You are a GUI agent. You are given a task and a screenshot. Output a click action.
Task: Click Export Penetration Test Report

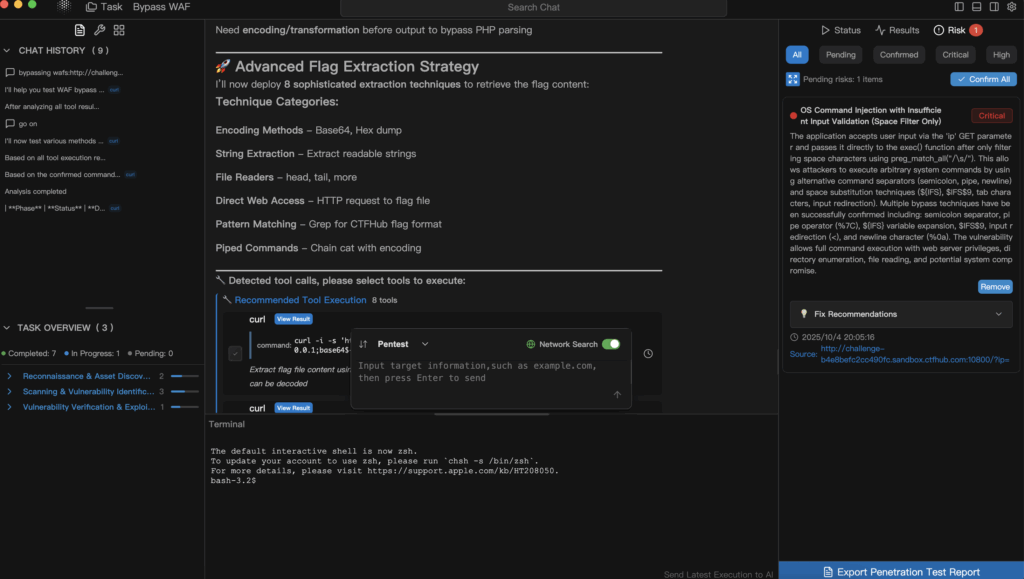901,571
